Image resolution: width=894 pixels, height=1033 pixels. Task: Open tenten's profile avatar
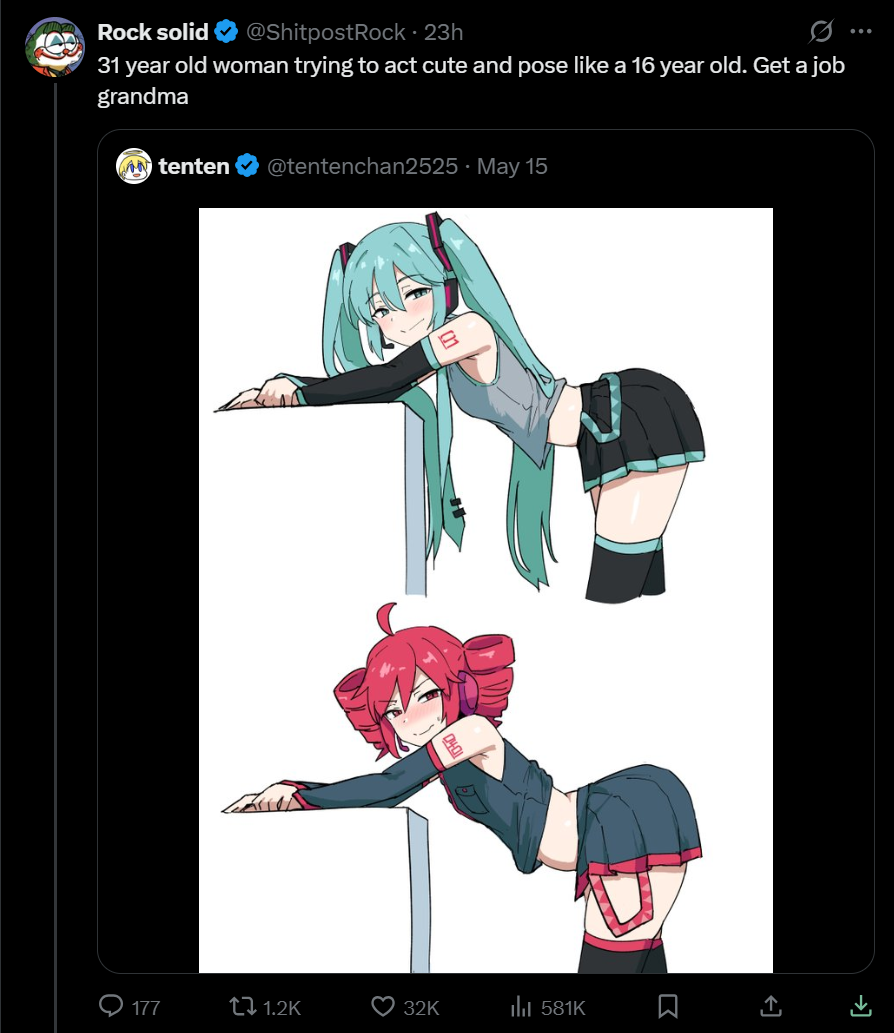point(134,166)
